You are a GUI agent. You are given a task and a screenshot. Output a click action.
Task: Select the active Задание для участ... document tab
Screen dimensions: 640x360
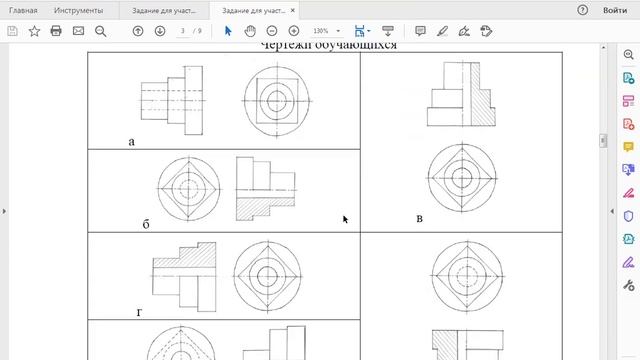tap(253, 11)
